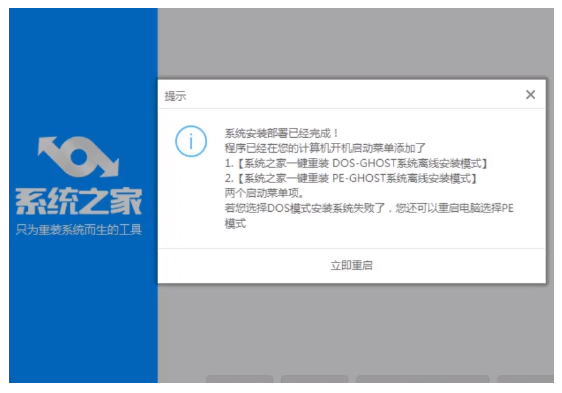562x393 pixels.
Task: Click the text 系统安装部署已经完成！
Action: click(281, 133)
